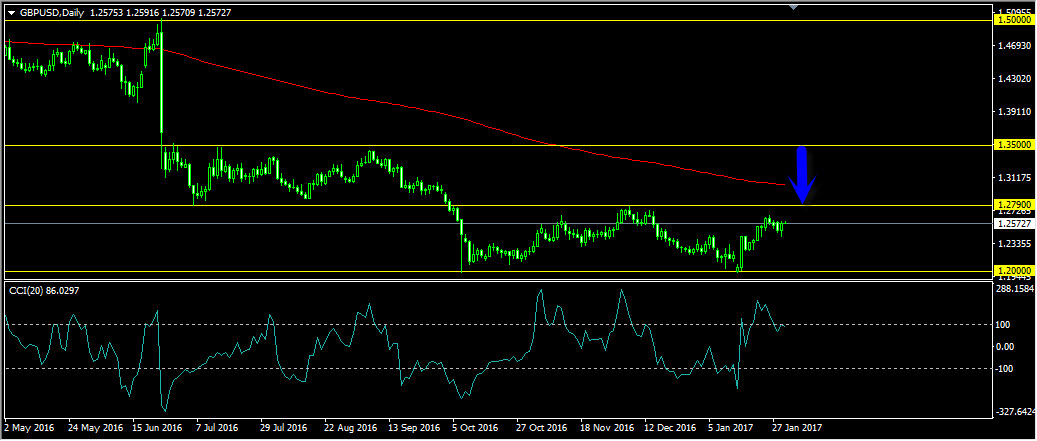Click the 15 Jun 2016 date label

pos(159,428)
